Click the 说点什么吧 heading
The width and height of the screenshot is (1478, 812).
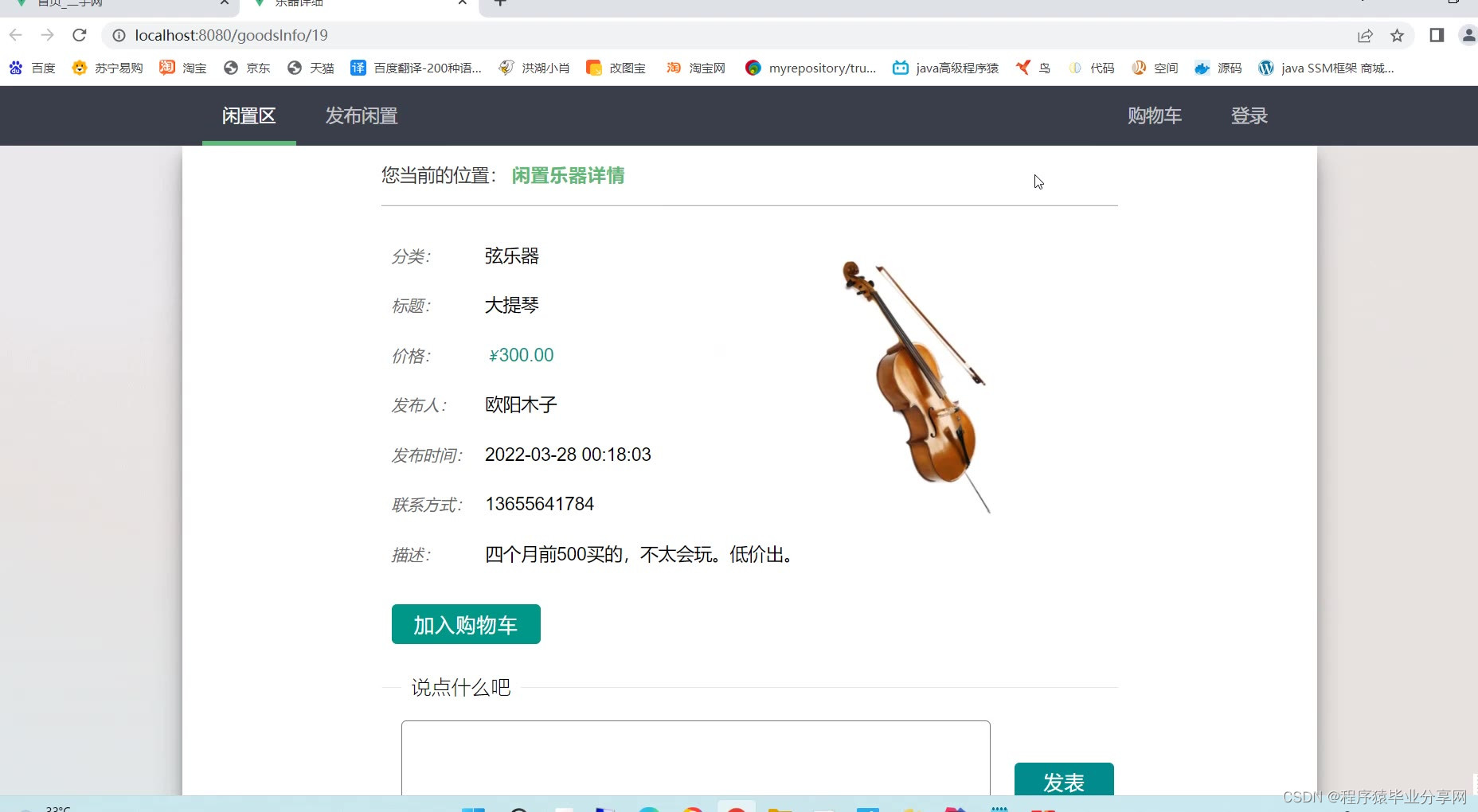461,687
